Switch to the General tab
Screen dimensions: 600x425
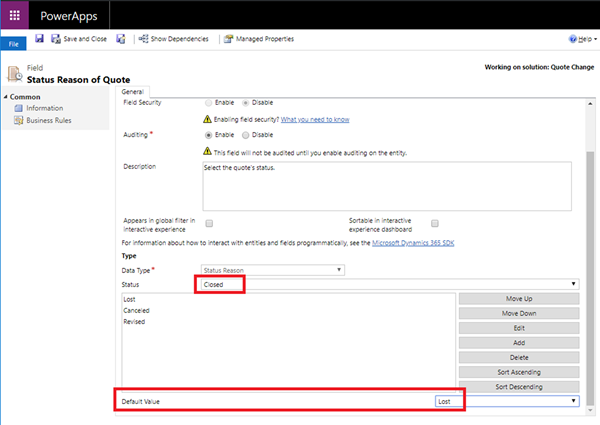tap(134, 92)
